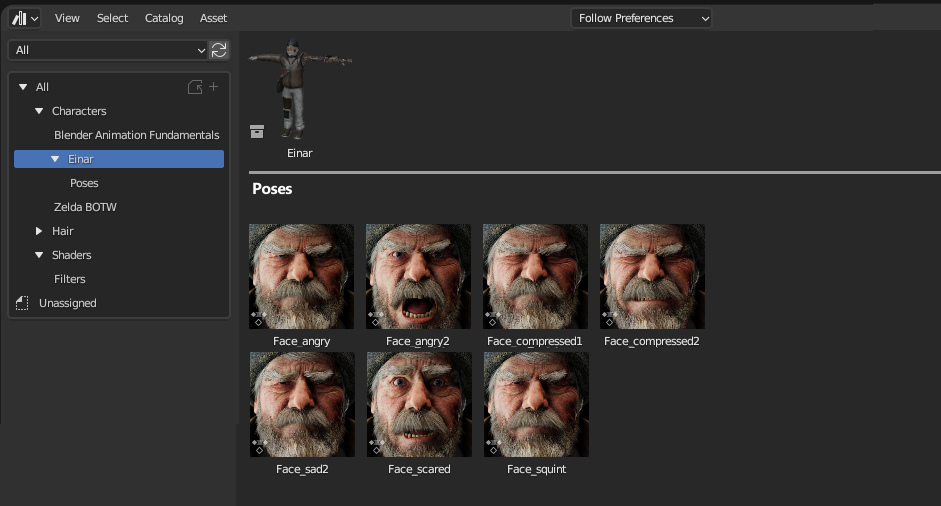Select the Face_angry2 pose thumbnail
The height and width of the screenshot is (506, 941).
pos(418,276)
